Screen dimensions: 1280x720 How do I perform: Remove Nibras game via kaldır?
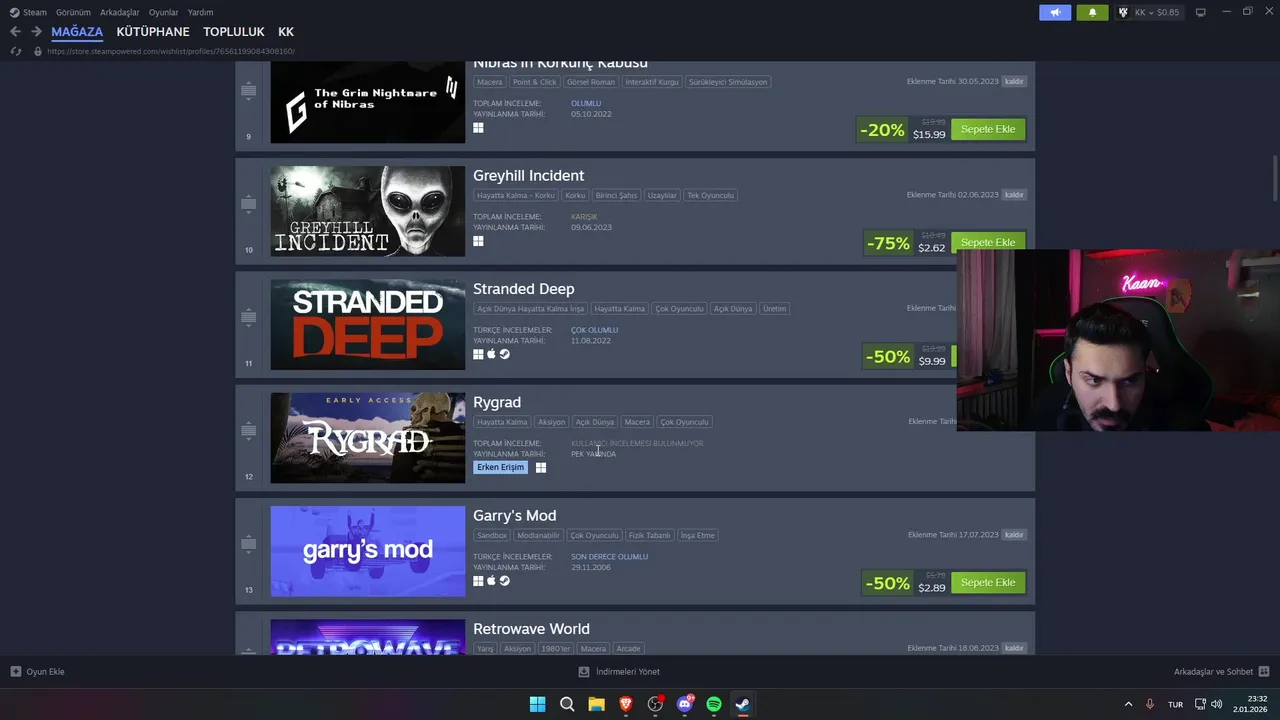[x=1014, y=81]
